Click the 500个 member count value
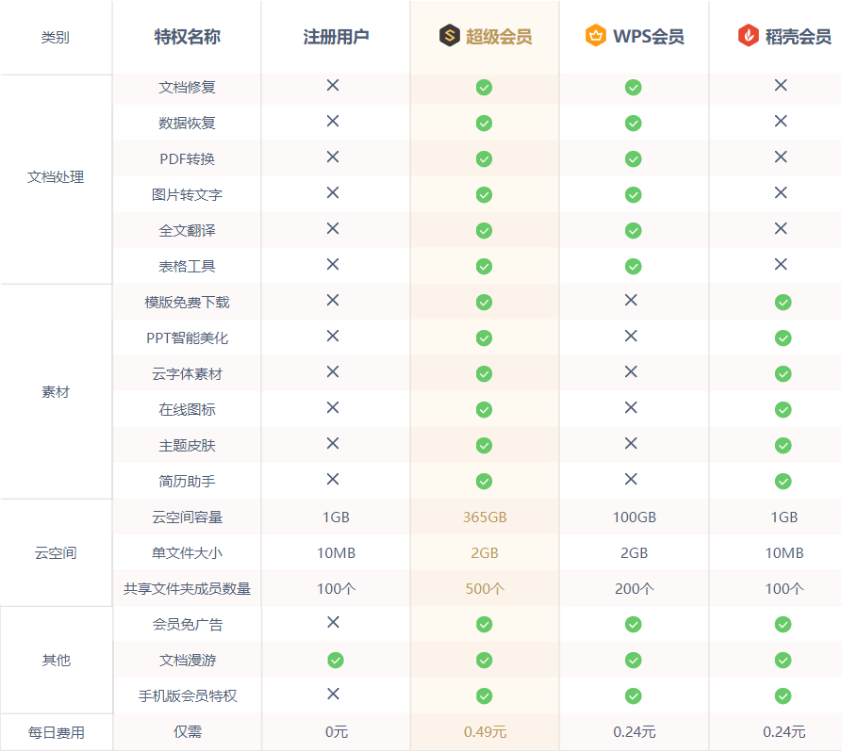 point(485,589)
